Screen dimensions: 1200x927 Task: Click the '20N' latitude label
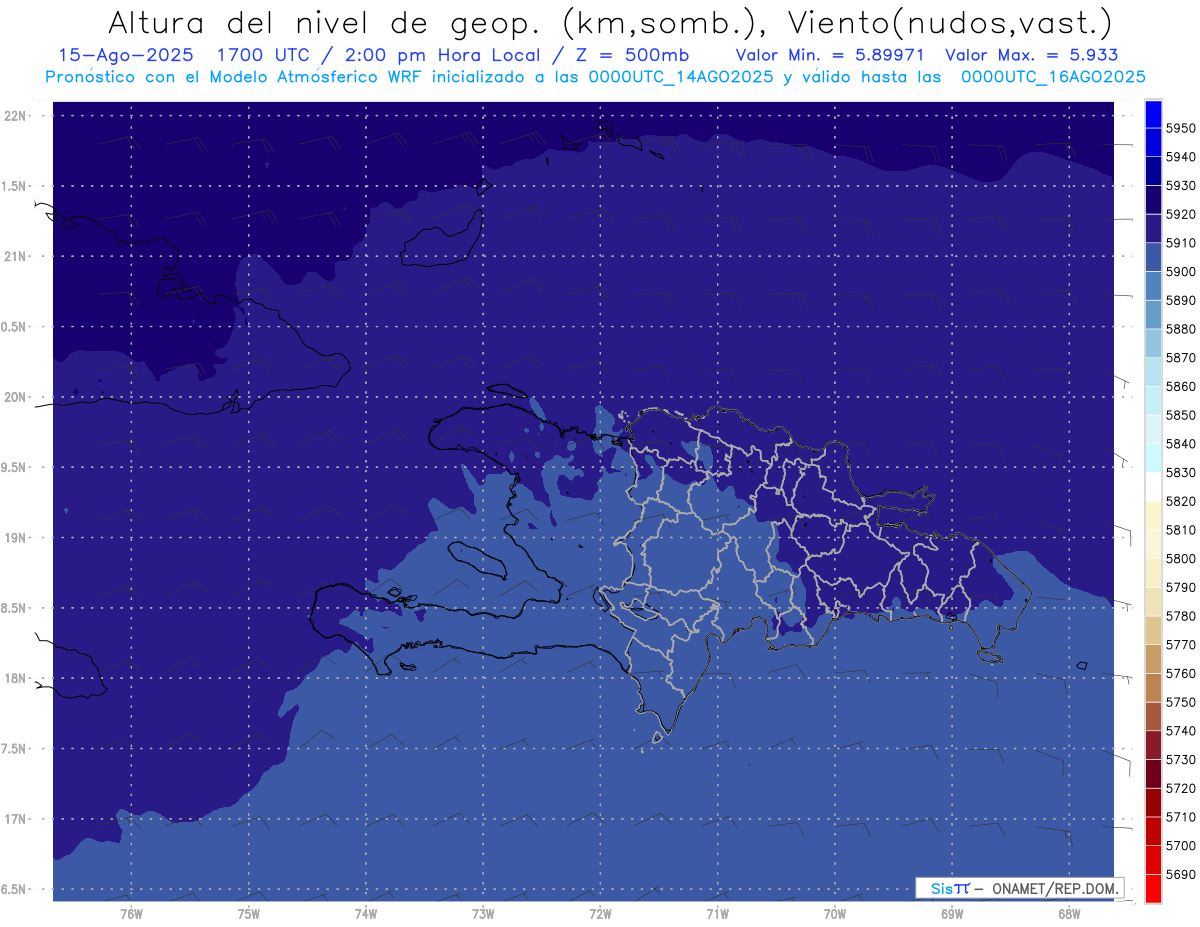tap(17, 397)
